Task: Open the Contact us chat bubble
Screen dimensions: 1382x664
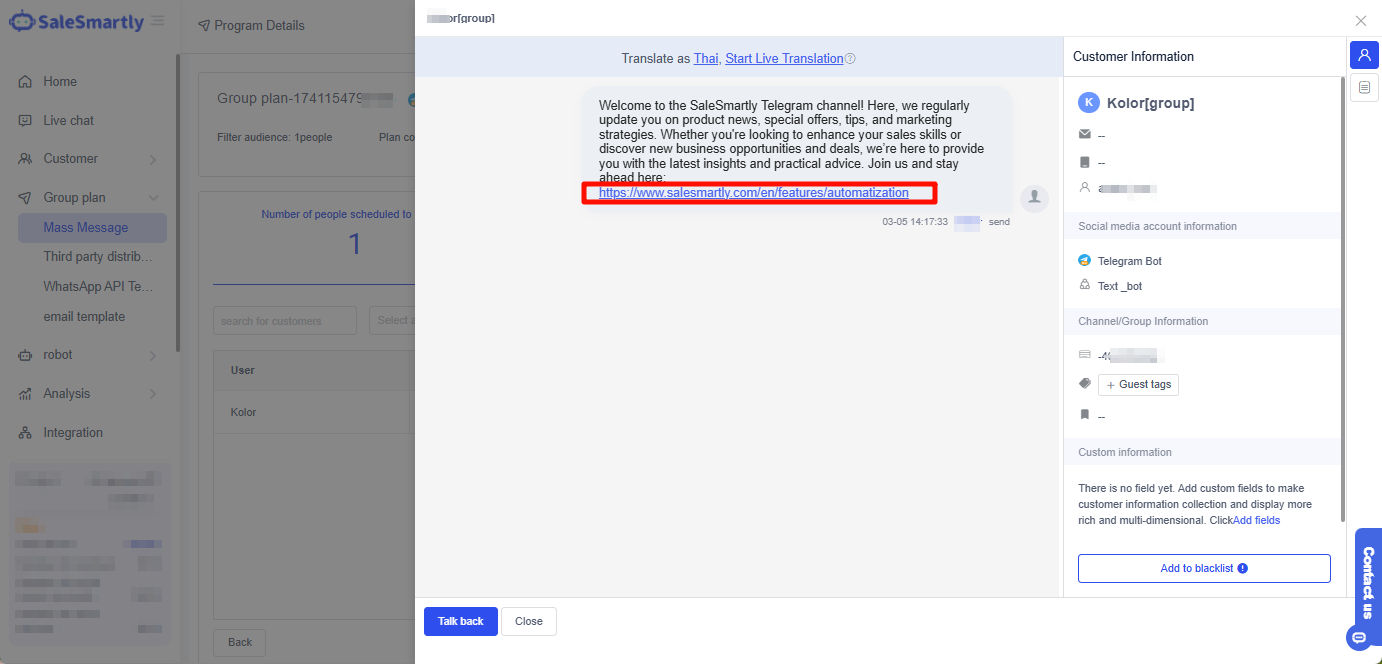Action: click(x=1358, y=637)
